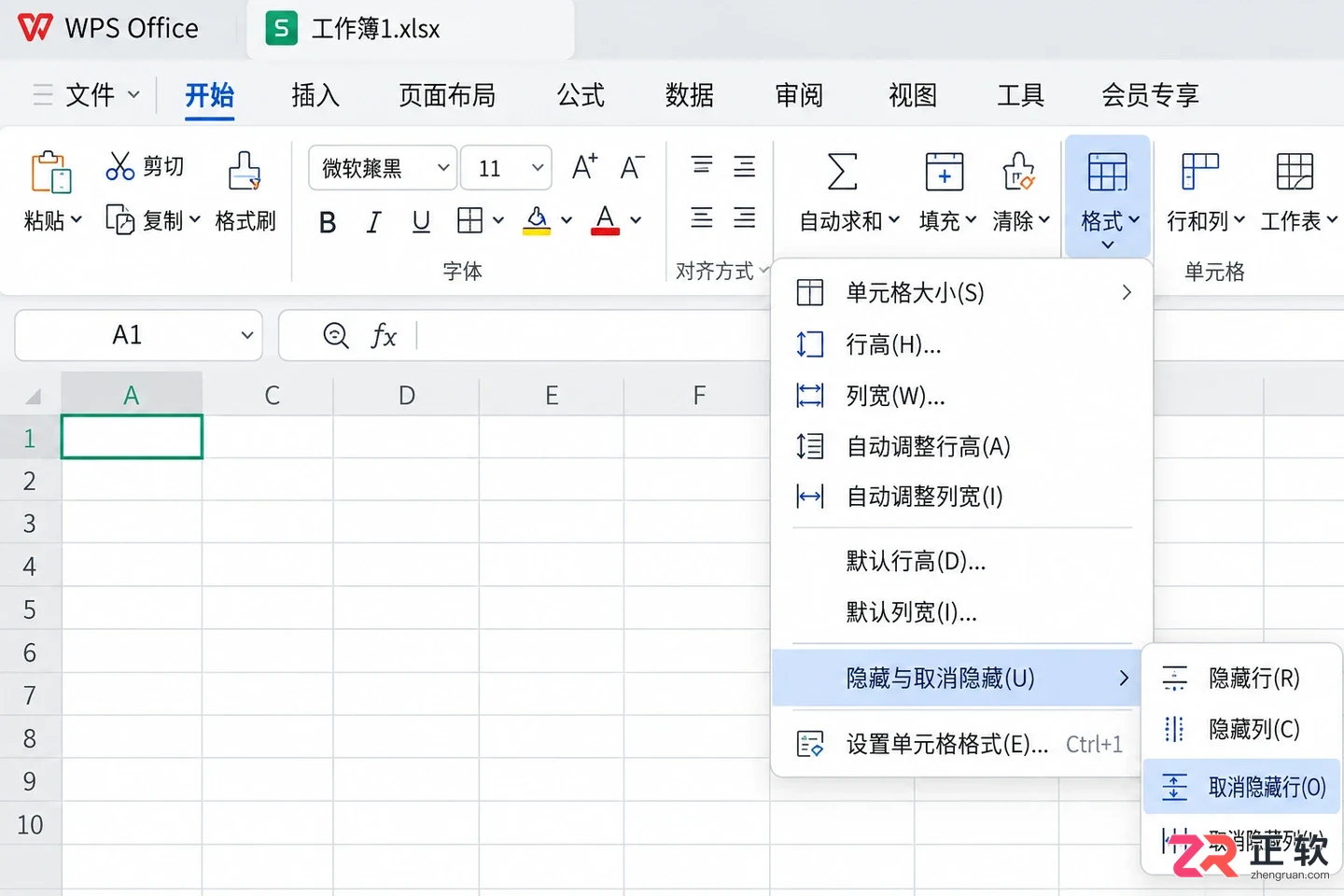The image size is (1344, 896).
Task: Open the fill color dropdown arrow
Action: (x=567, y=221)
